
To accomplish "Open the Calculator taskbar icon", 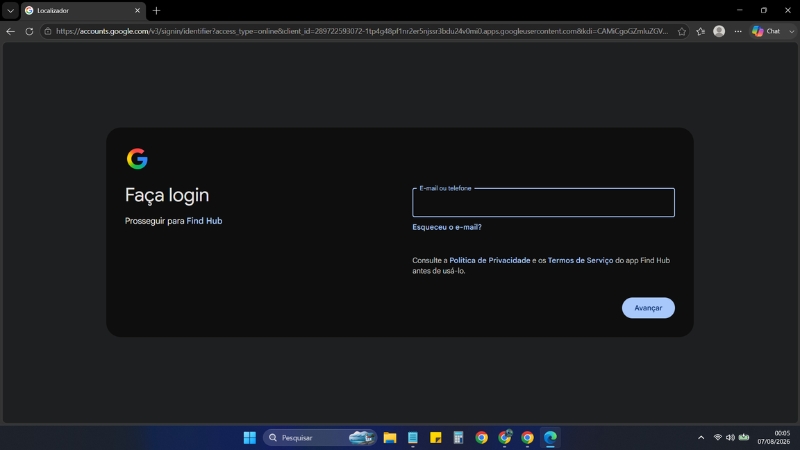I will point(458,437).
